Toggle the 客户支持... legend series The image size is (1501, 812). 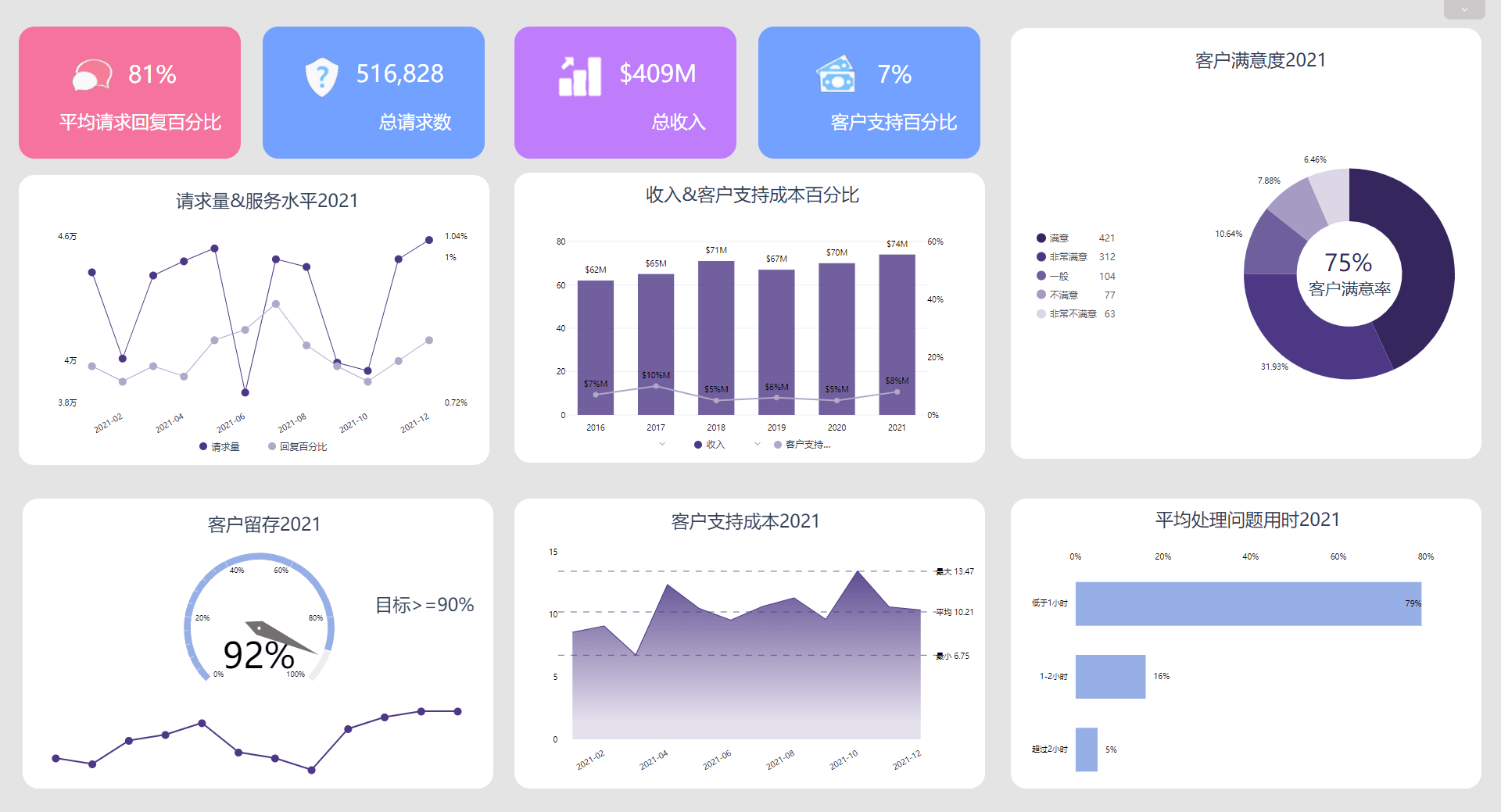tap(802, 445)
